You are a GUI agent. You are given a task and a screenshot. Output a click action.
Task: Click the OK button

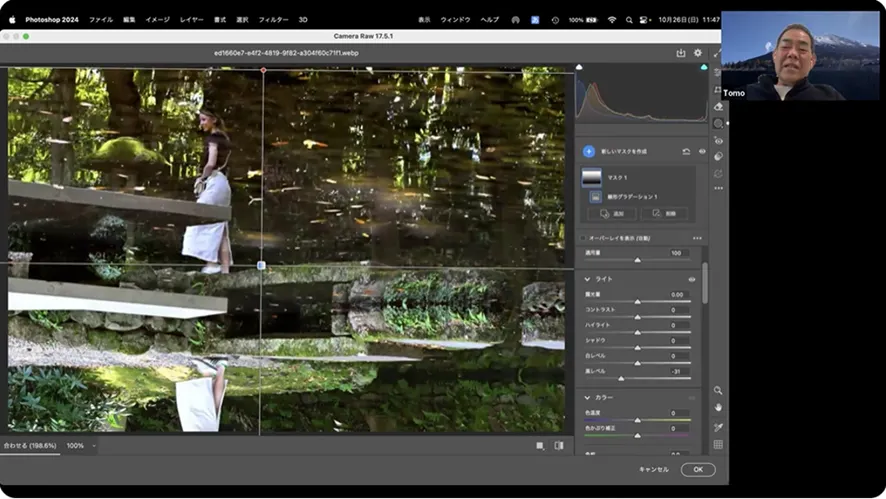[697, 469]
